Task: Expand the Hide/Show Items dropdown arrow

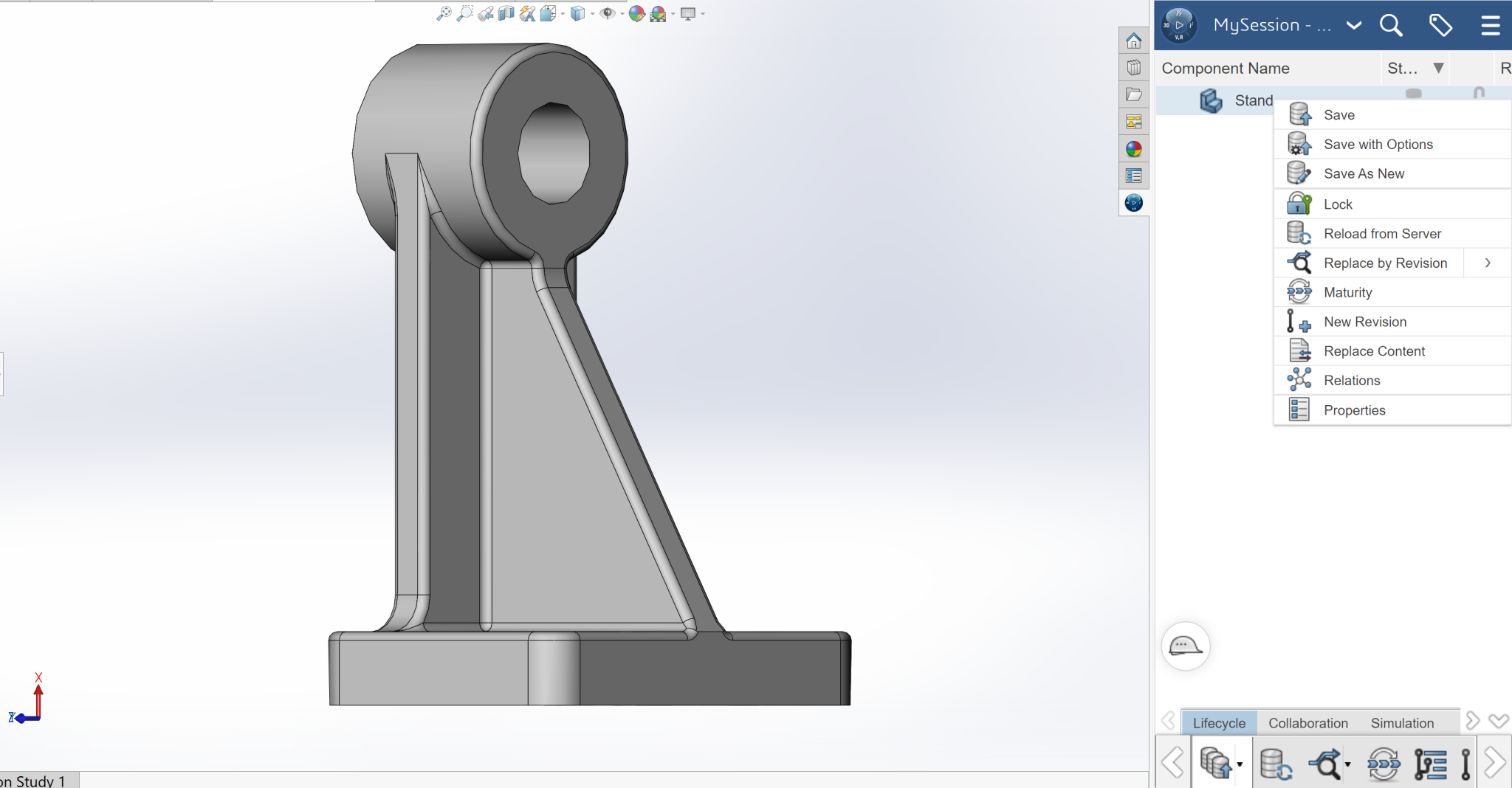Action: [622, 13]
